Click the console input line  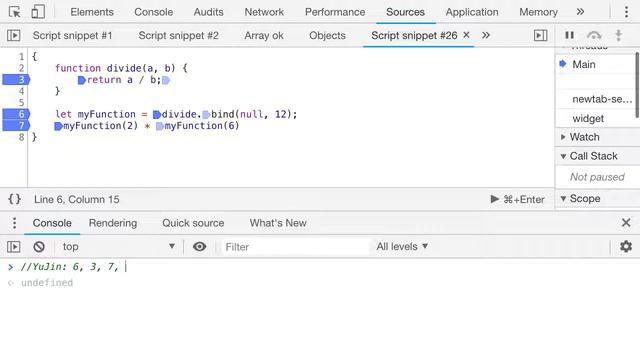[320, 267]
